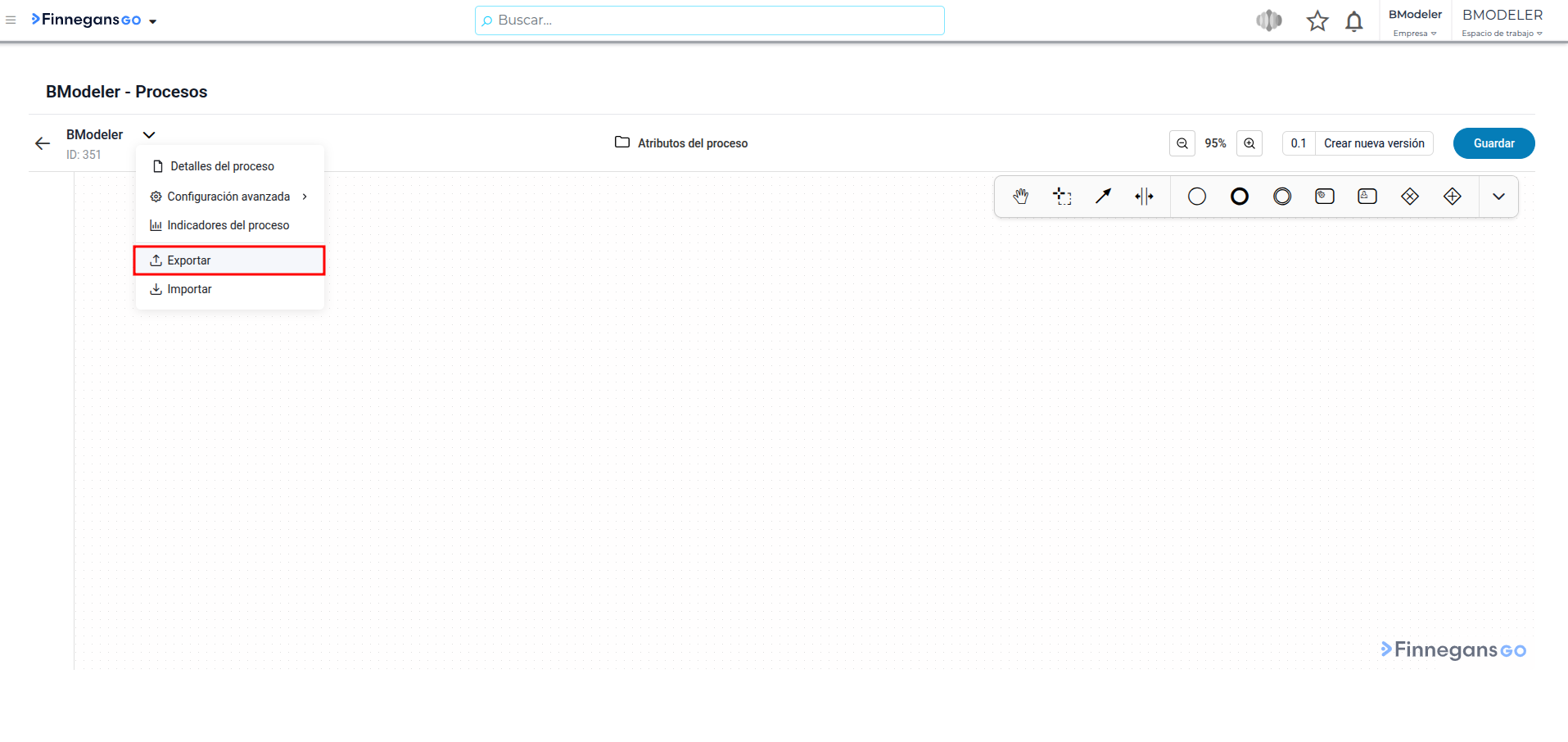
Task: Add an intermediate event double circle
Action: coord(1282,197)
